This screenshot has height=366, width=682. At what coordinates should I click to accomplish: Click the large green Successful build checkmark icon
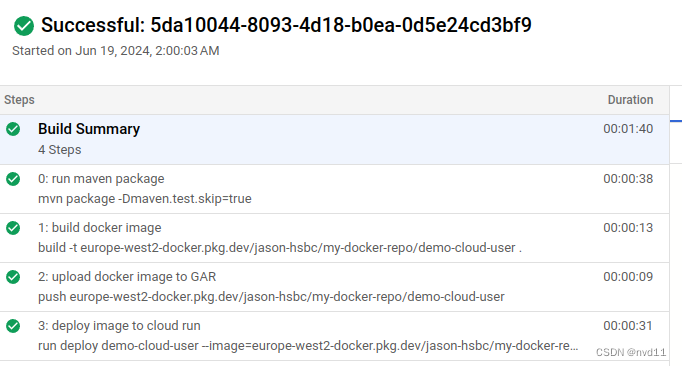click(x=23, y=26)
